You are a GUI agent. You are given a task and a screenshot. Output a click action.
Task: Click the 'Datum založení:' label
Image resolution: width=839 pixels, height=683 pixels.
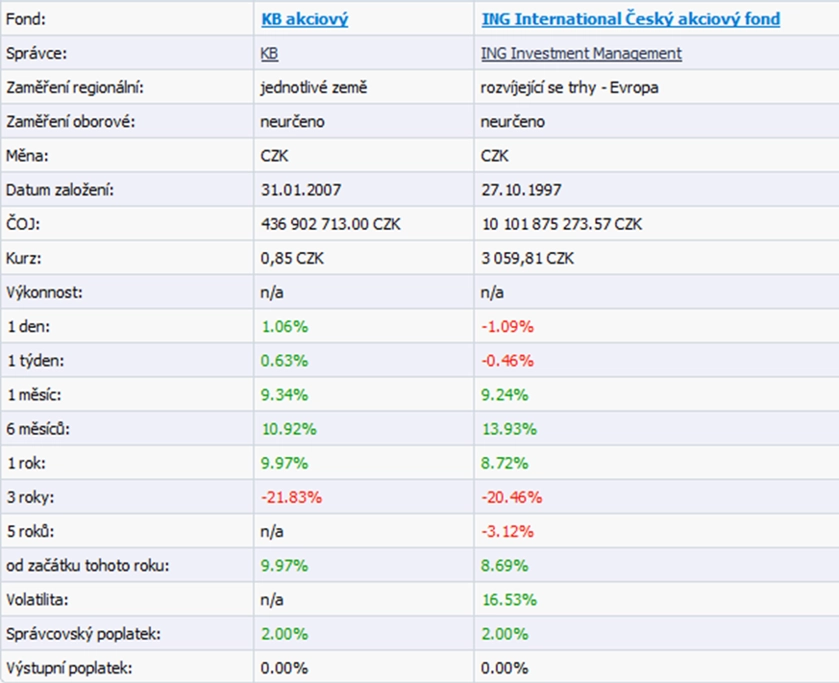pos(60,190)
